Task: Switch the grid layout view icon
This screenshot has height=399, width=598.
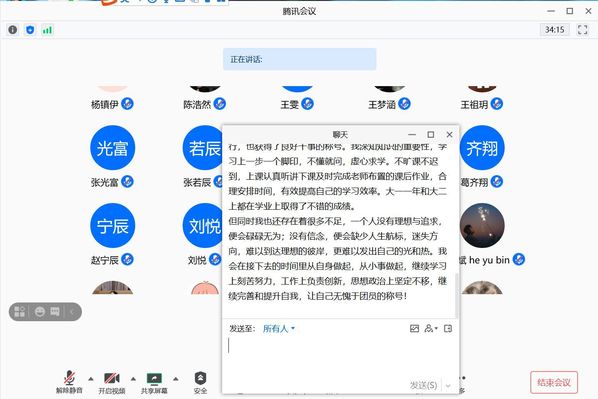Action: point(20,312)
